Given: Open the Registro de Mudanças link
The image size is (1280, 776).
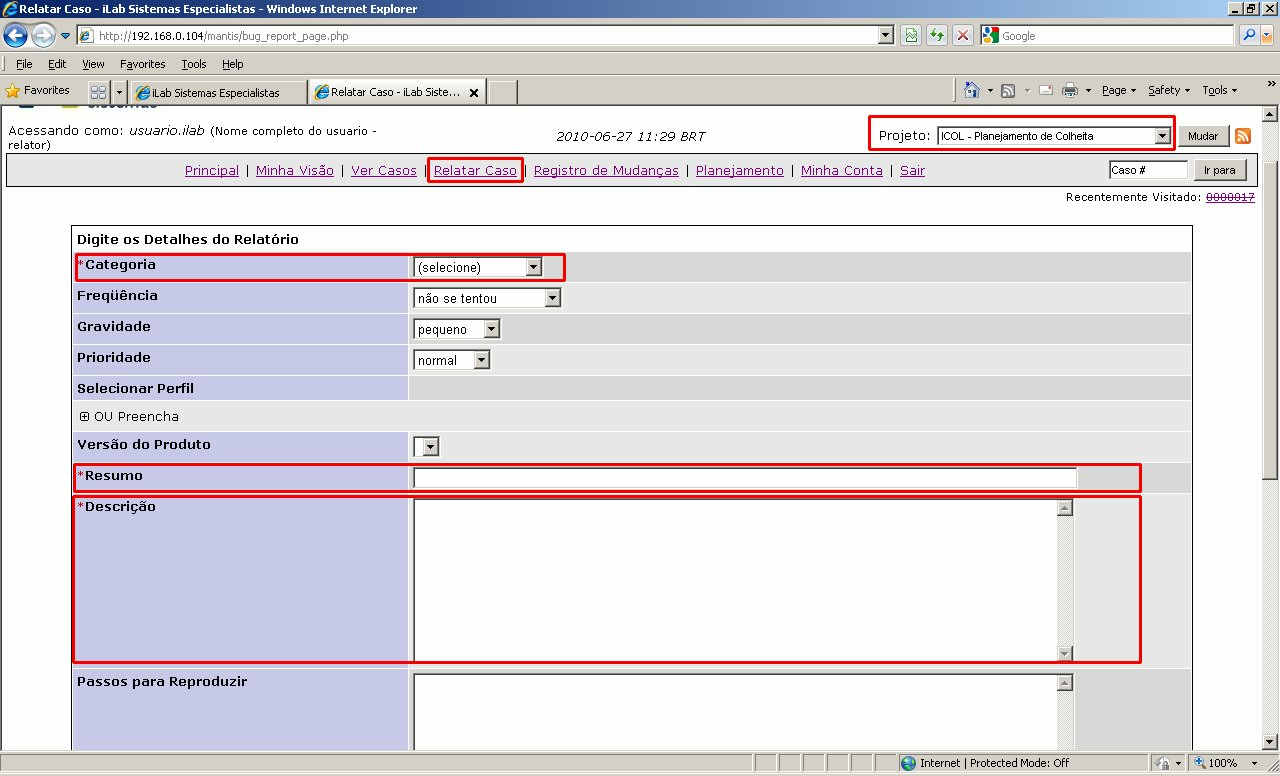Looking at the screenshot, I should (x=606, y=171).
